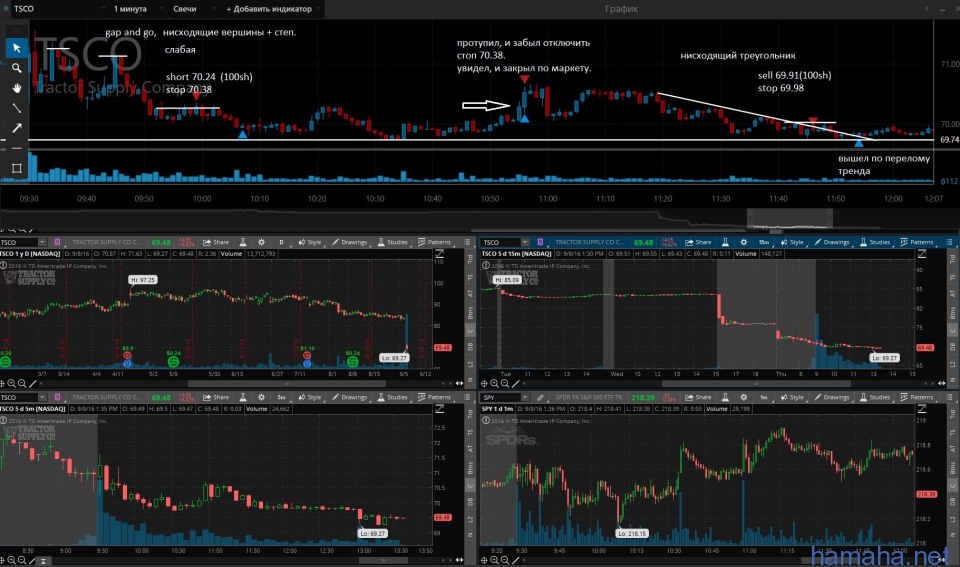Click the horizontal scrollbar under TSCO 15m chart
This screenshot has width=960, height=567.
click(x=756, y=384)
